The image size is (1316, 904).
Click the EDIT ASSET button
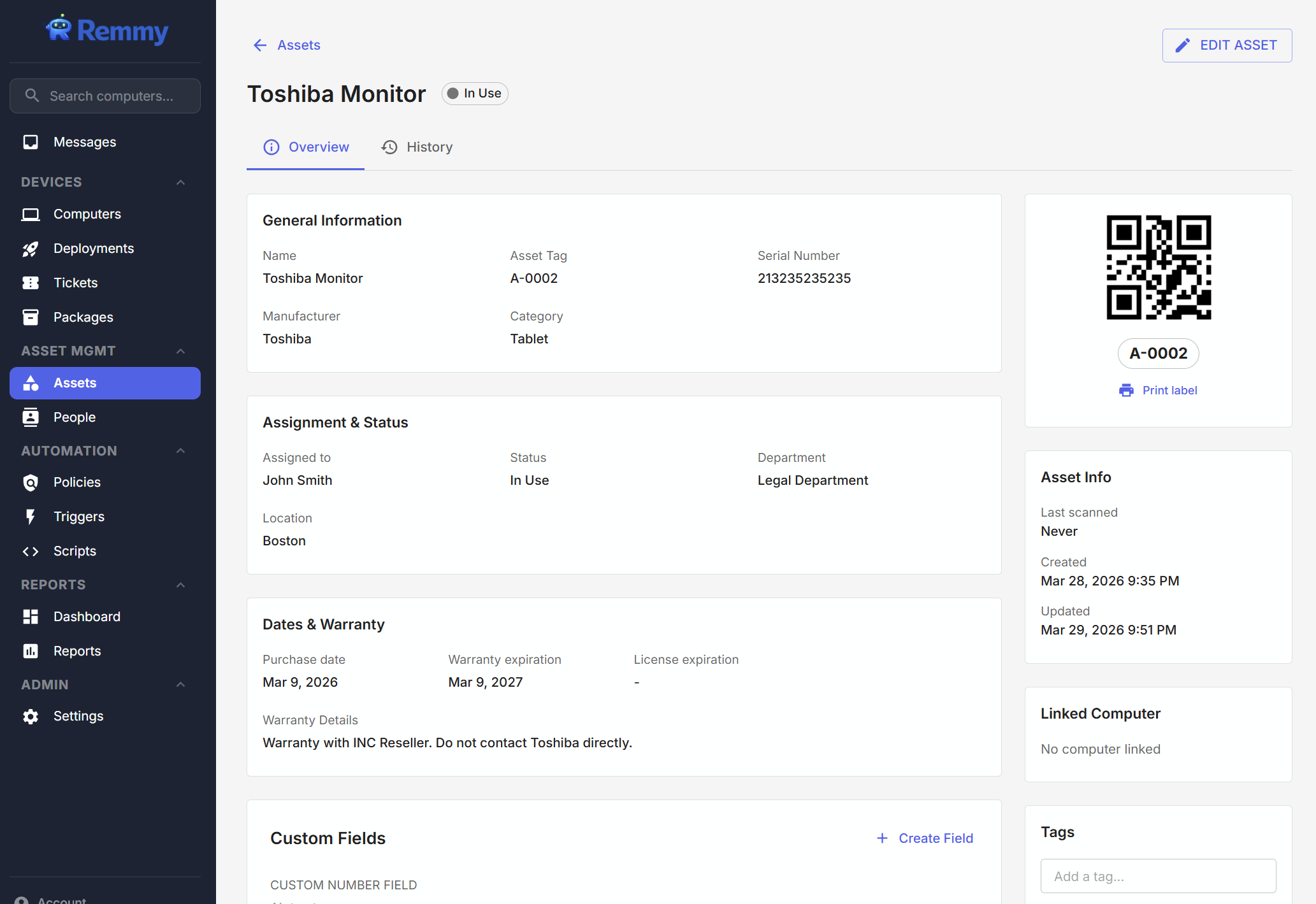[1226, 45]
